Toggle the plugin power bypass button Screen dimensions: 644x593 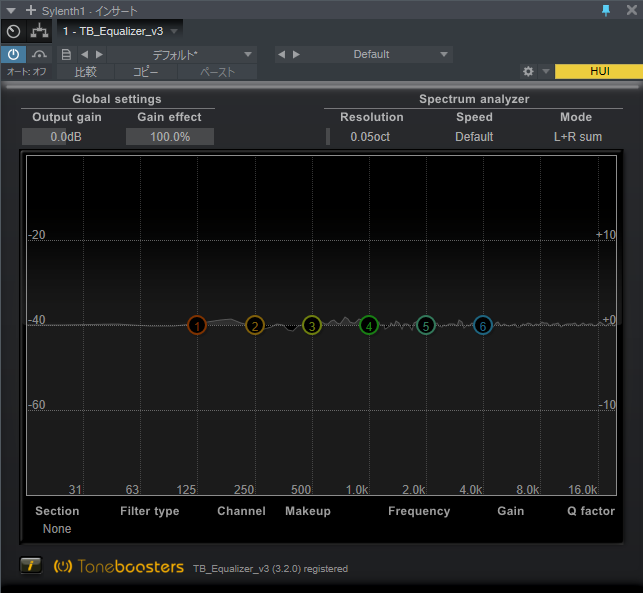(x=13, y=54)
